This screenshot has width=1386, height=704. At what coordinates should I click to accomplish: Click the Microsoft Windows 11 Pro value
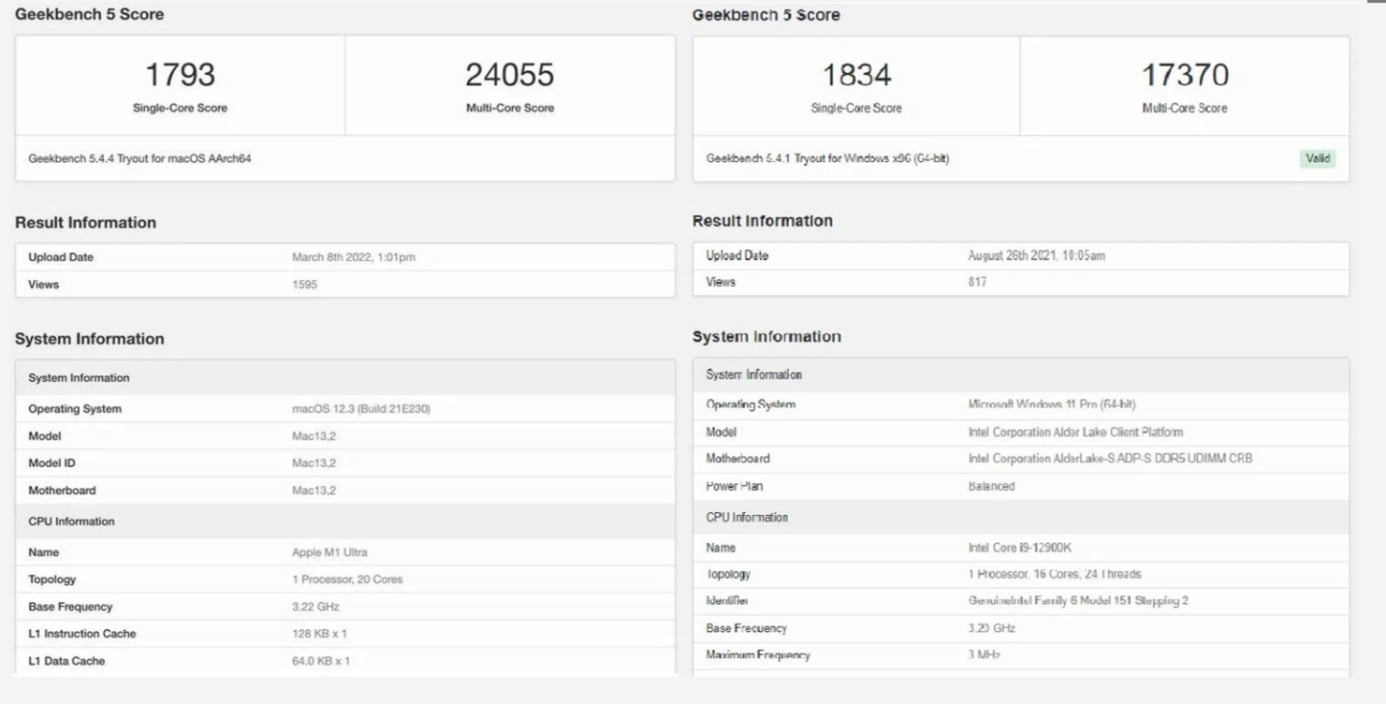coord(1051,405)
